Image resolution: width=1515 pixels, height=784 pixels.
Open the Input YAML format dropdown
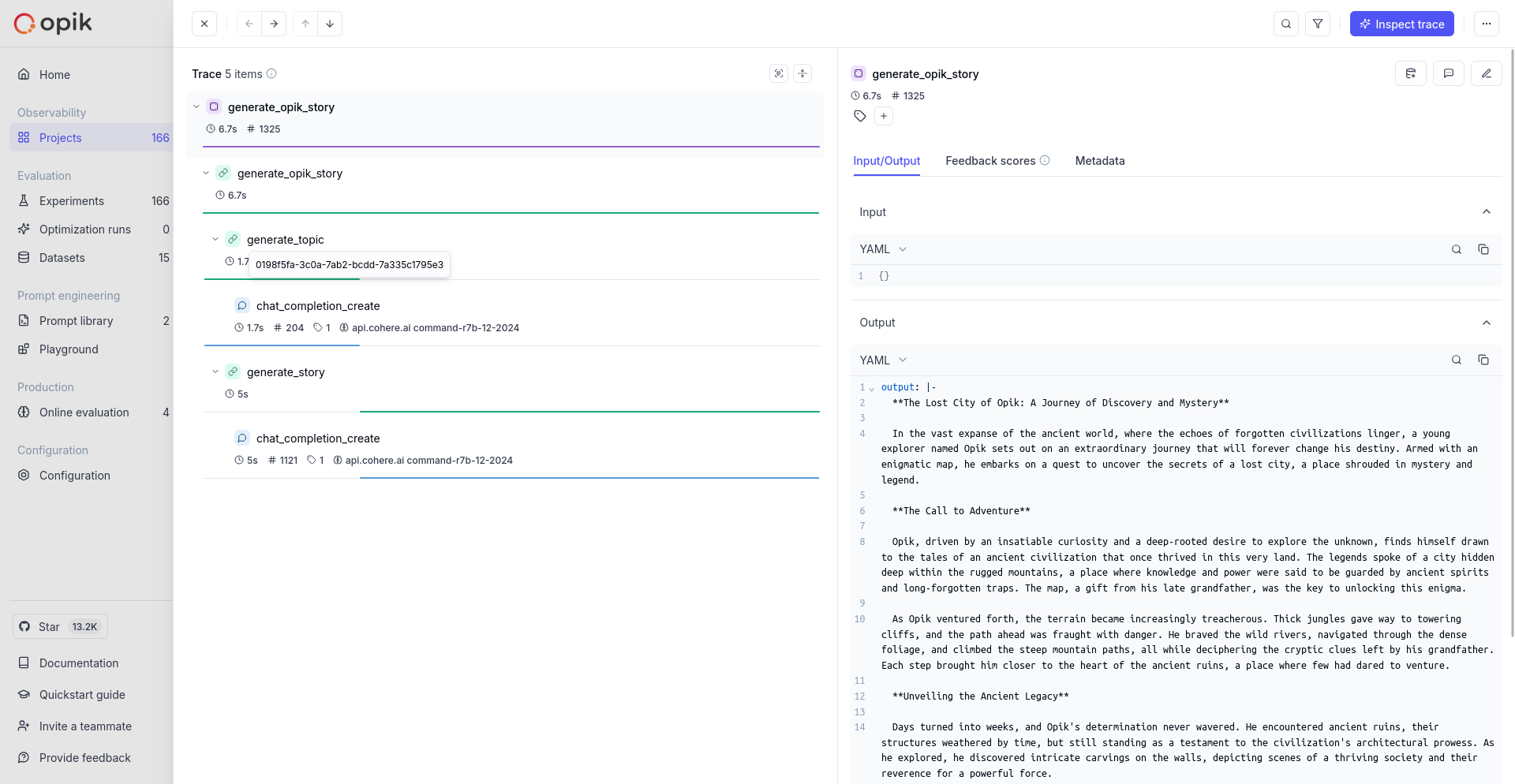pos(883,249)
